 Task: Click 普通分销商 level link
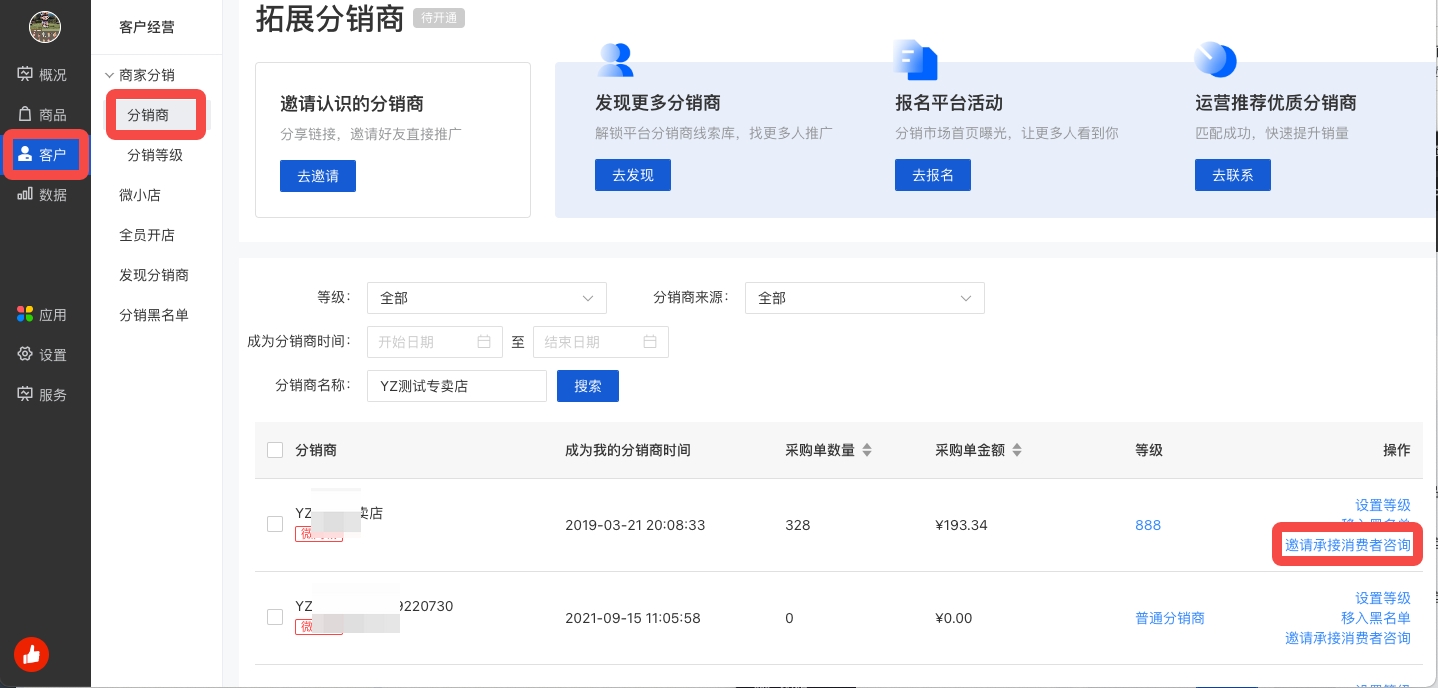point(1170,618)
